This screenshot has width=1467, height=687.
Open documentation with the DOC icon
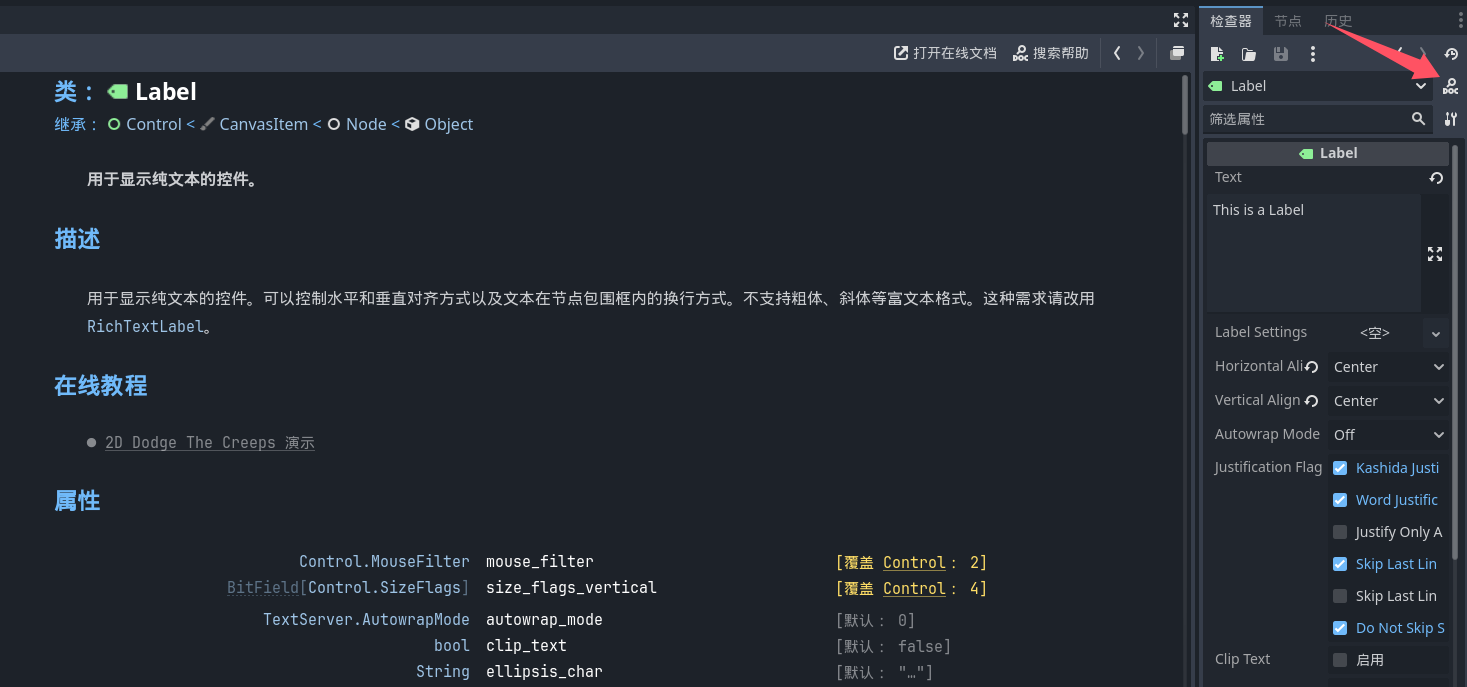(x=1450, y=87)
